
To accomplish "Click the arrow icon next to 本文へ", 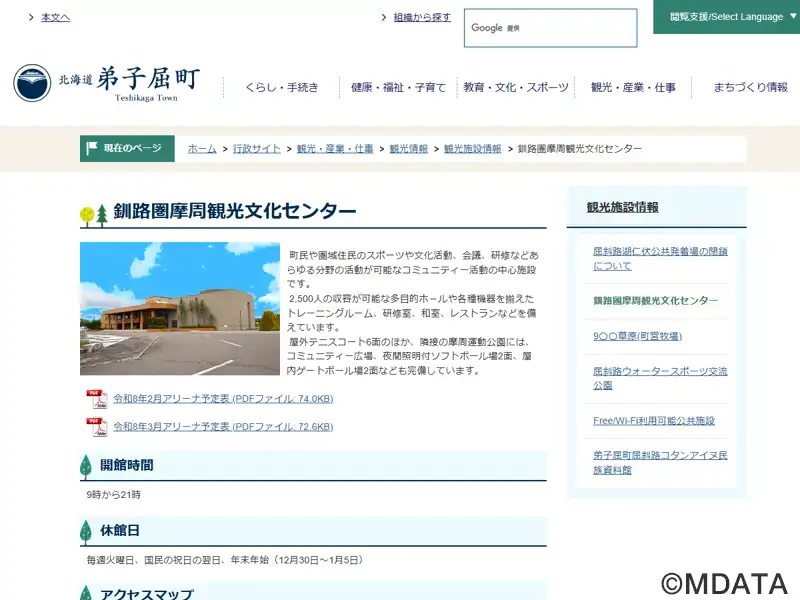I will tap(32, 18).
